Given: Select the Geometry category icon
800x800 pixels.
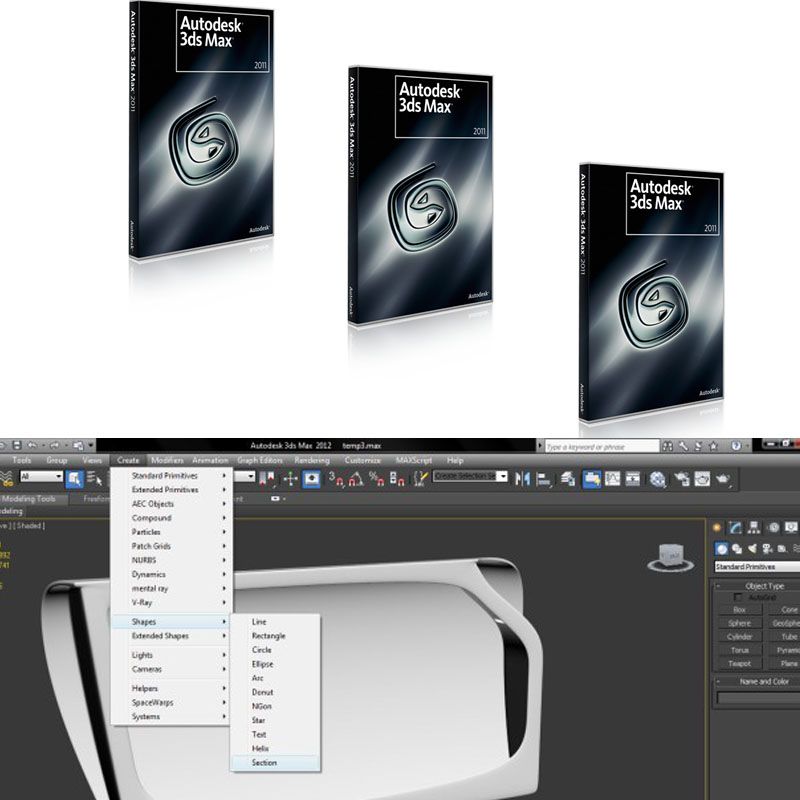Looking at the screenshot, I should click(721, 548).
